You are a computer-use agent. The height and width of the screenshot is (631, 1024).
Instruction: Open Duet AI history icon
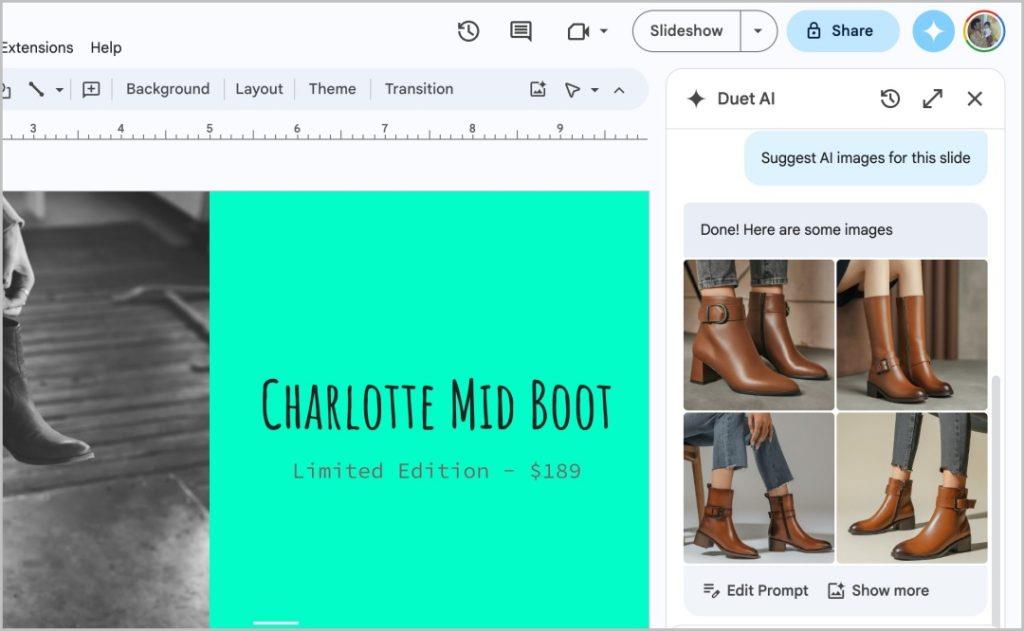point(890,99)
